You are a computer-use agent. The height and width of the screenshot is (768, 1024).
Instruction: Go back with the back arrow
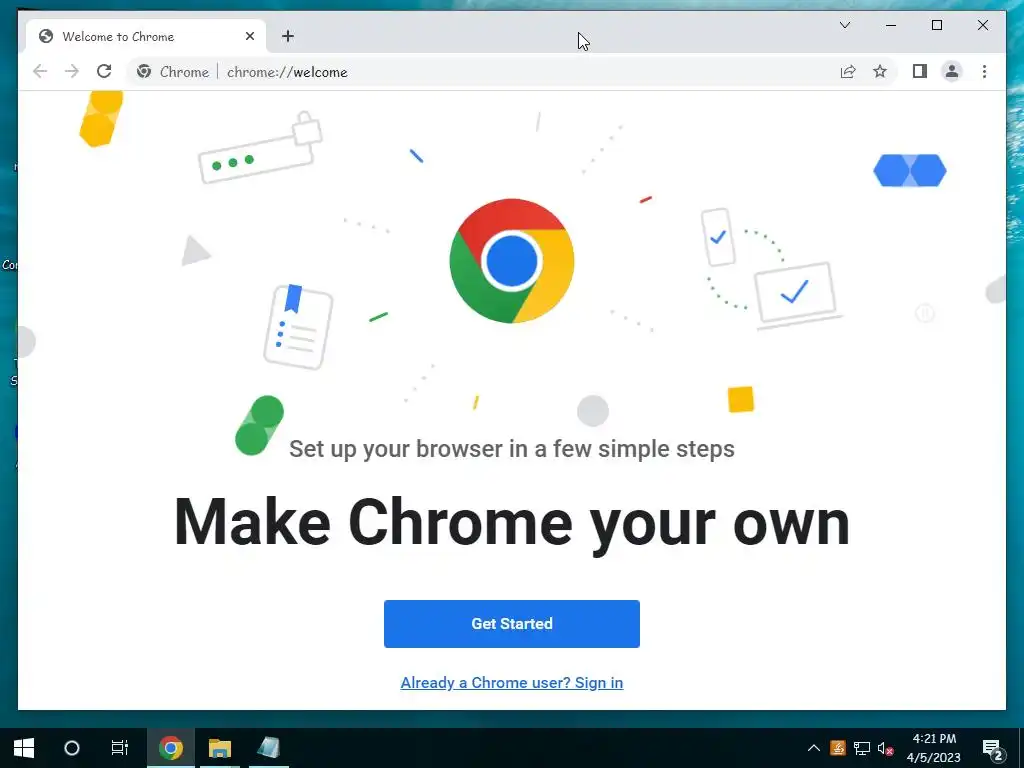40,71
